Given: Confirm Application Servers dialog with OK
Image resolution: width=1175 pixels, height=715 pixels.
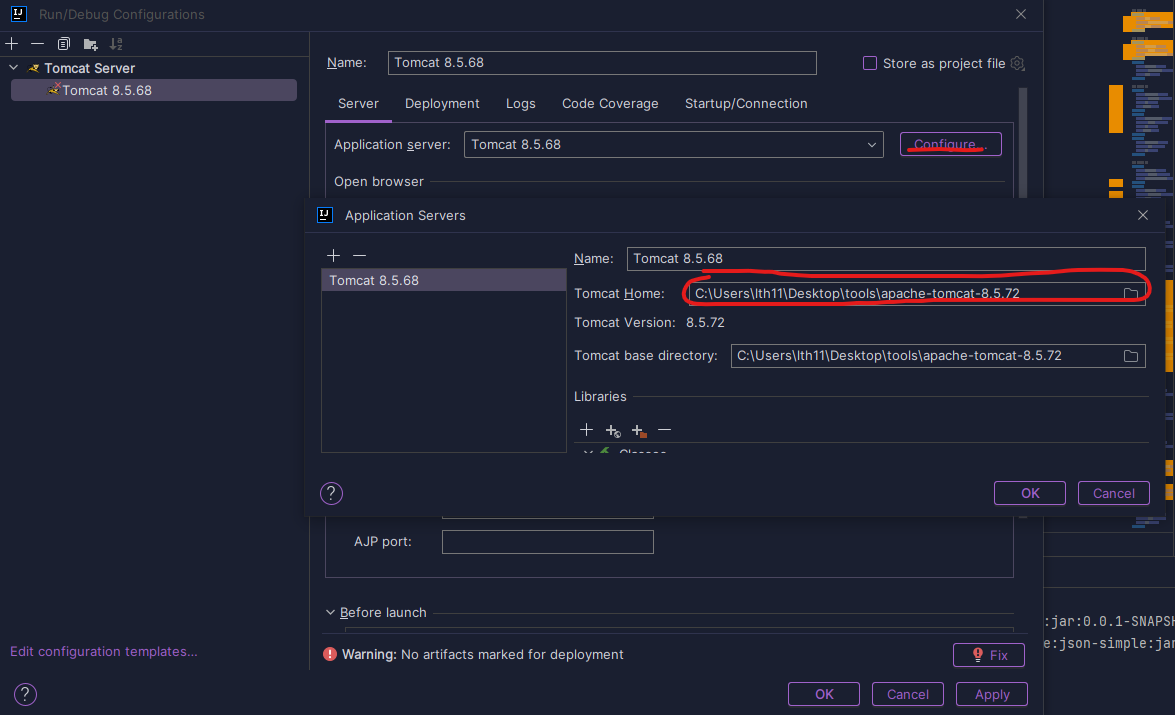Looking at the screenshot, I should tap(1030, 493).
